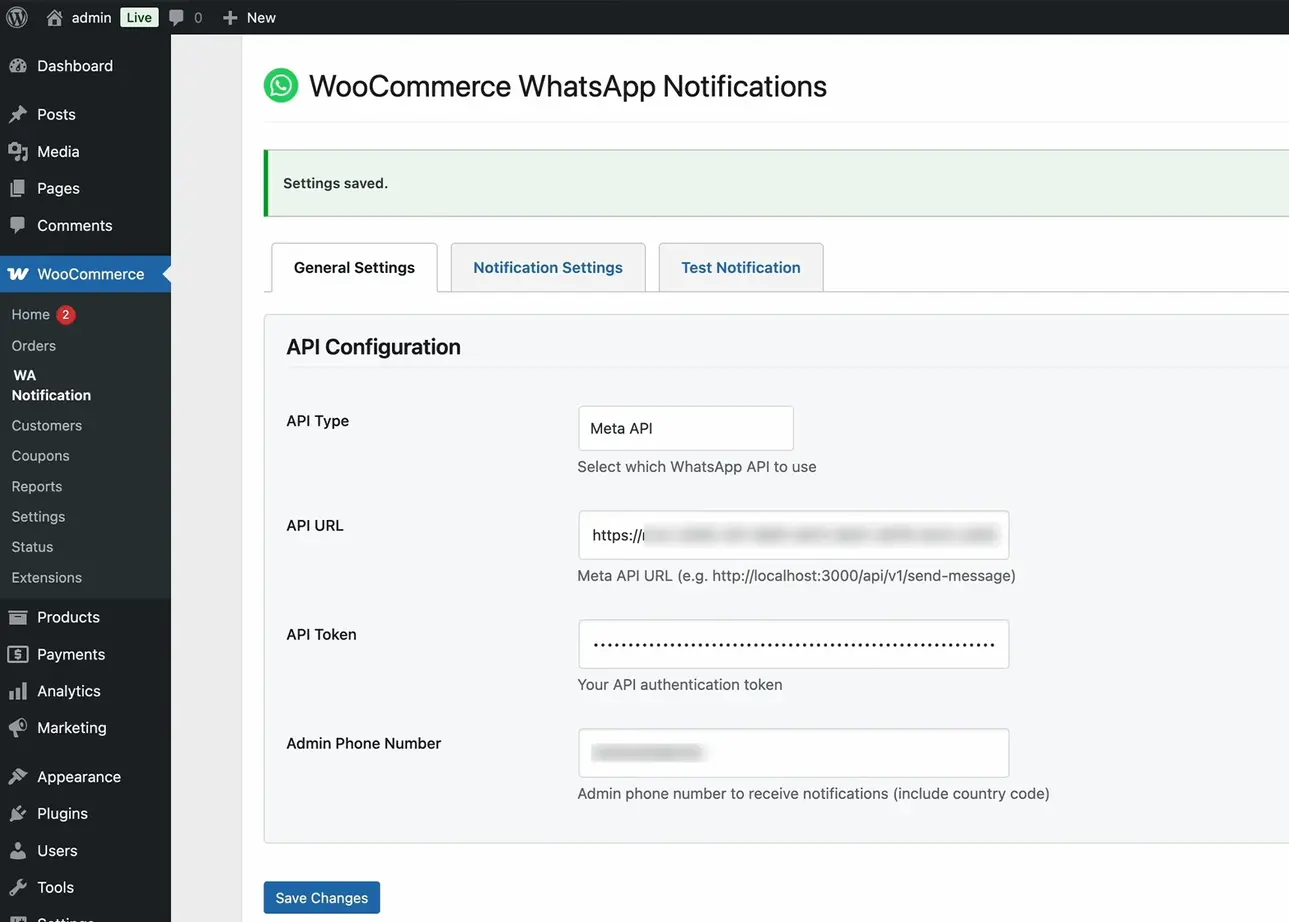Open the Products menu label
Screen dimensions: 1289x922
(69, 617)
